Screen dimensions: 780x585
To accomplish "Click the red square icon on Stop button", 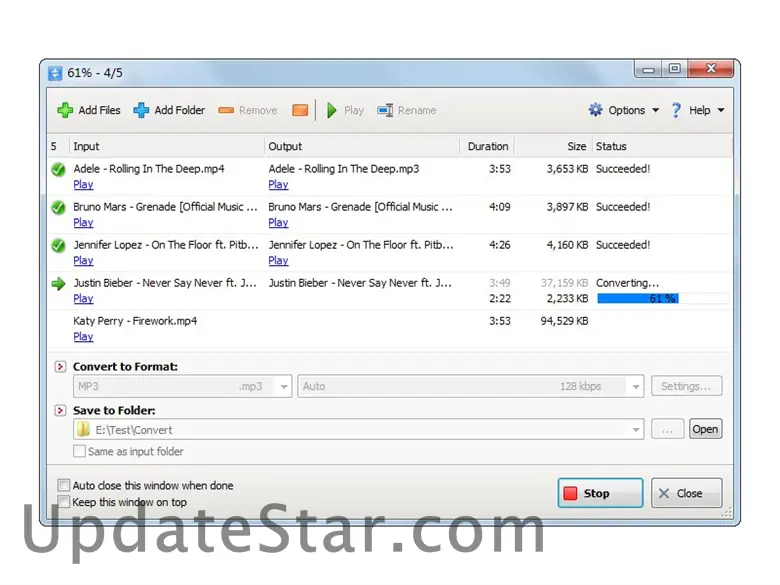I will click(570, 493).
